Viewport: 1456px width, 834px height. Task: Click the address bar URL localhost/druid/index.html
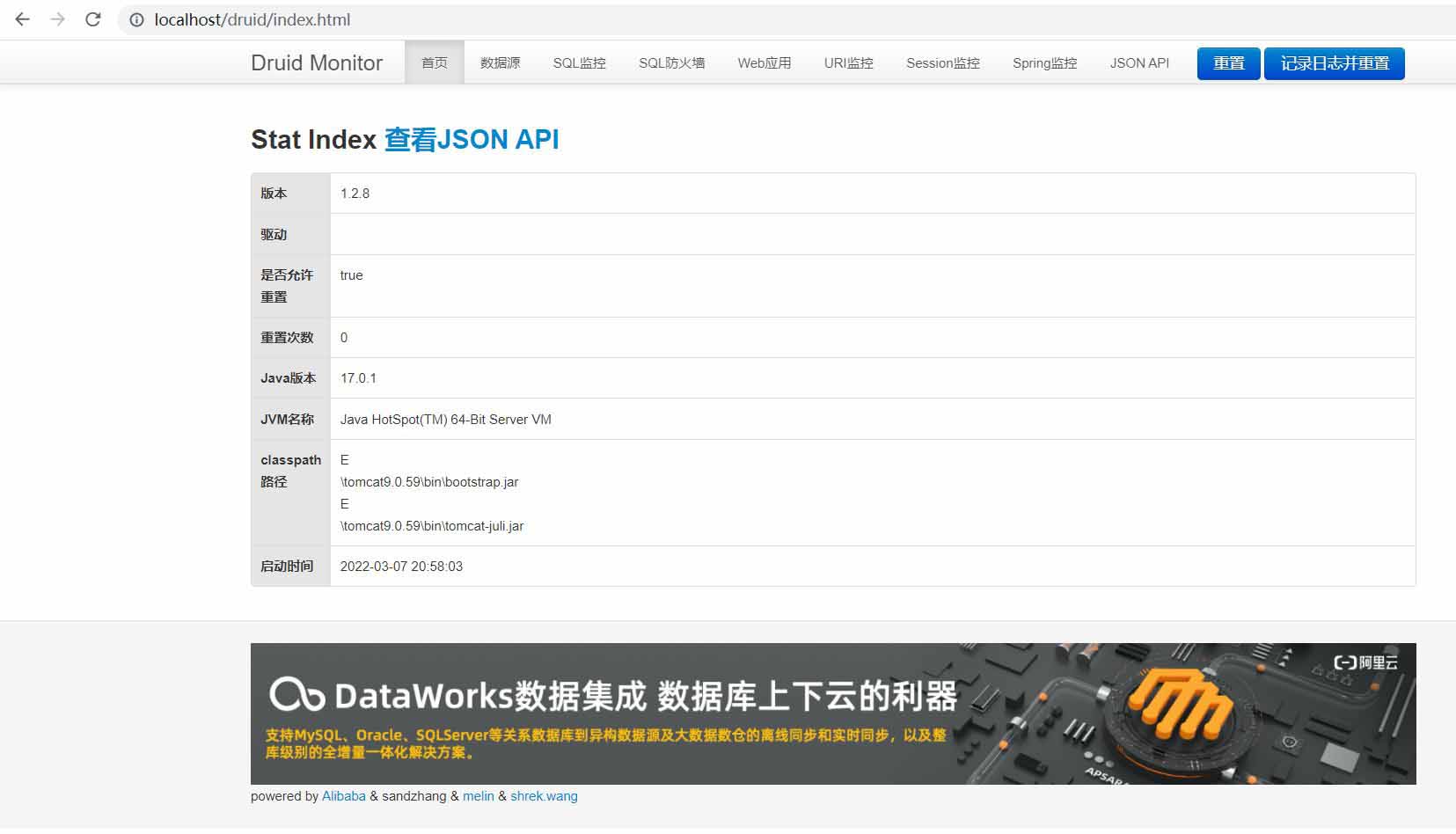[x=252, y=19]
